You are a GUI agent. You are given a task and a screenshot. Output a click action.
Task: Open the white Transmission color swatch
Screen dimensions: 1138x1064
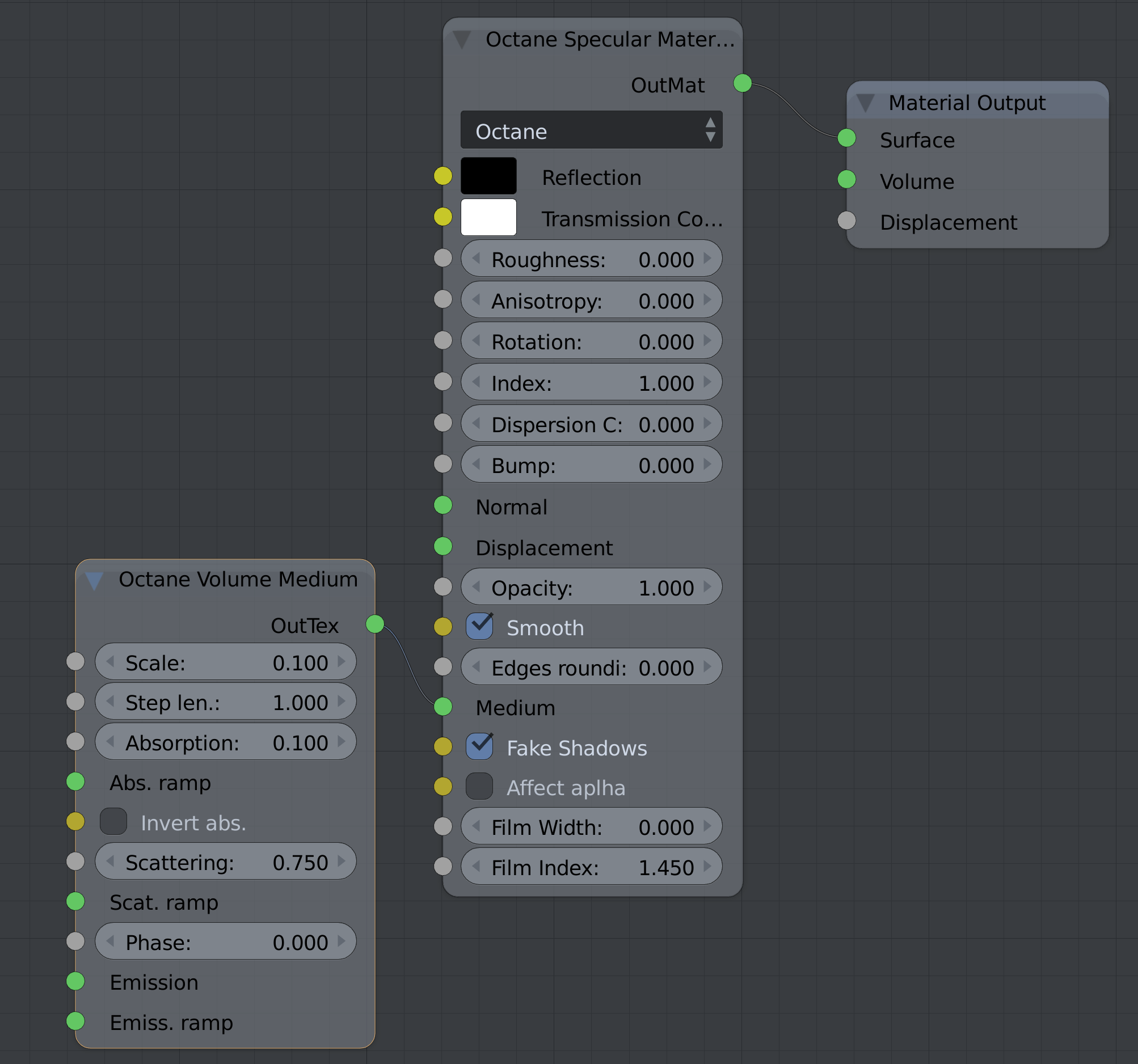point(488,217)
